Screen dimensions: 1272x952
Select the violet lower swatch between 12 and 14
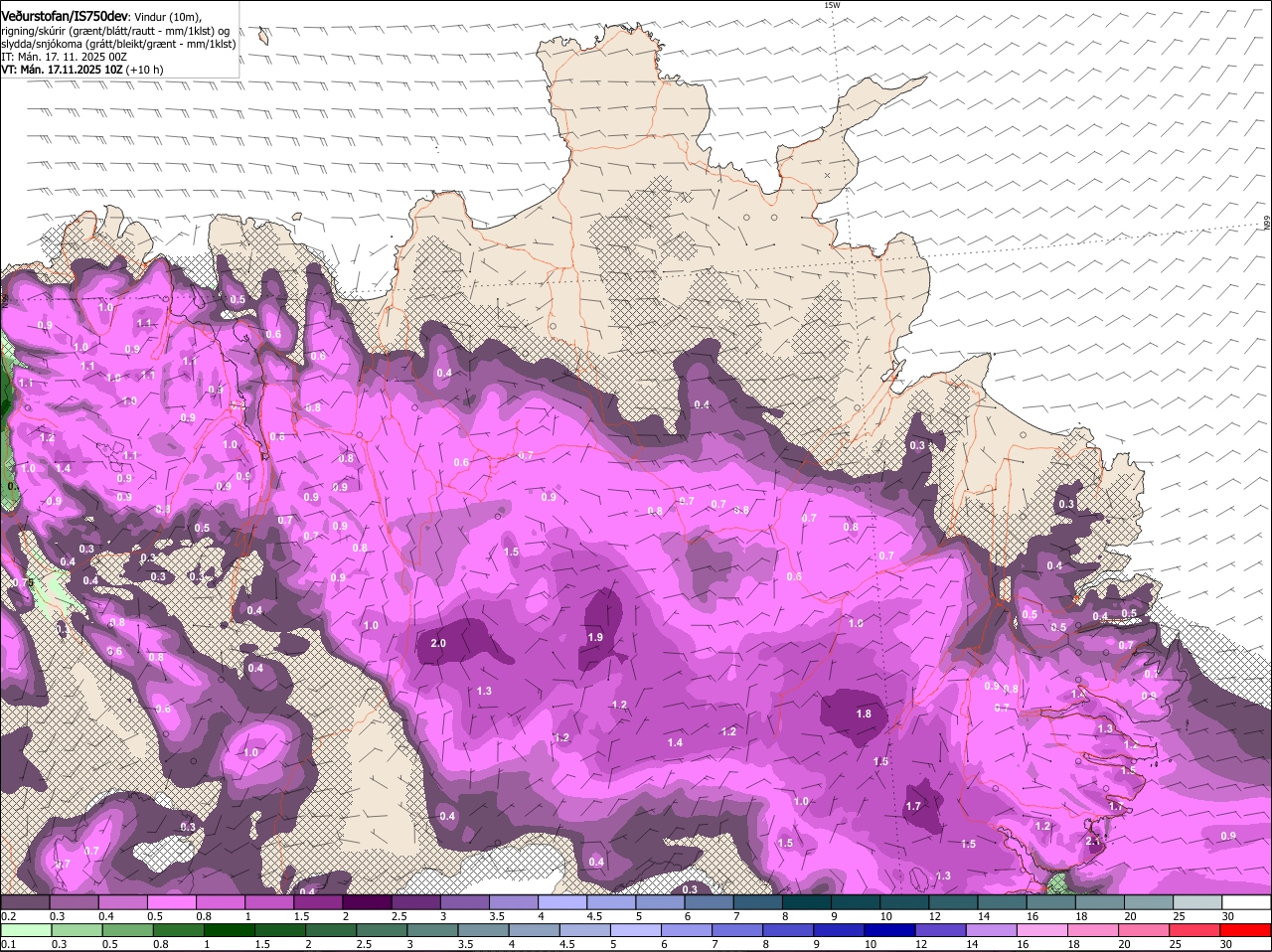(941, 930)
